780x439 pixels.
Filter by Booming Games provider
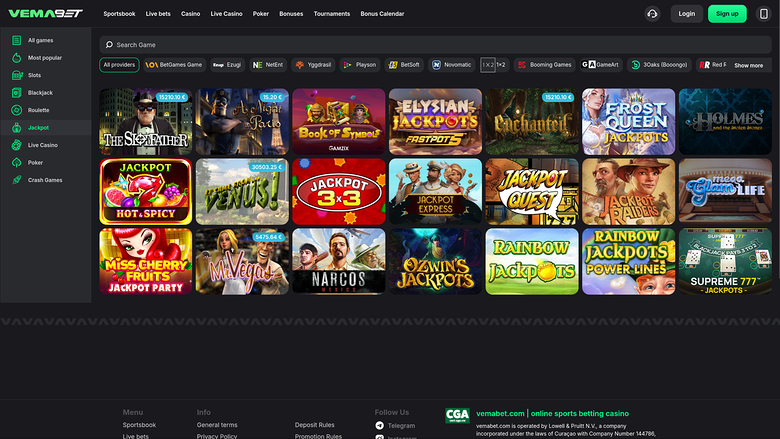[x=544, y=65]
